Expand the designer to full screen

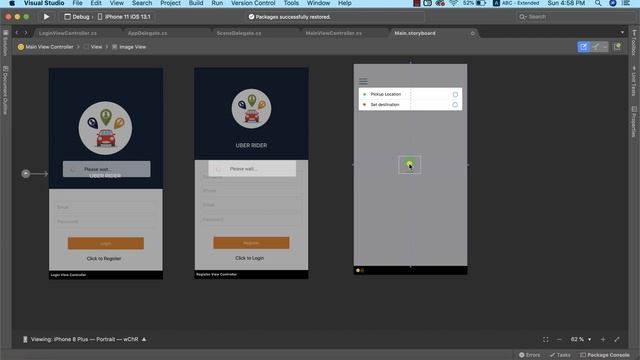[617, 339]
